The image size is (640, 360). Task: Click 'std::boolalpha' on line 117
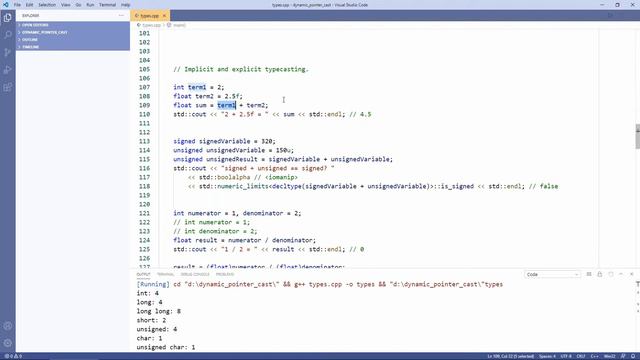(x=224, y=177)
